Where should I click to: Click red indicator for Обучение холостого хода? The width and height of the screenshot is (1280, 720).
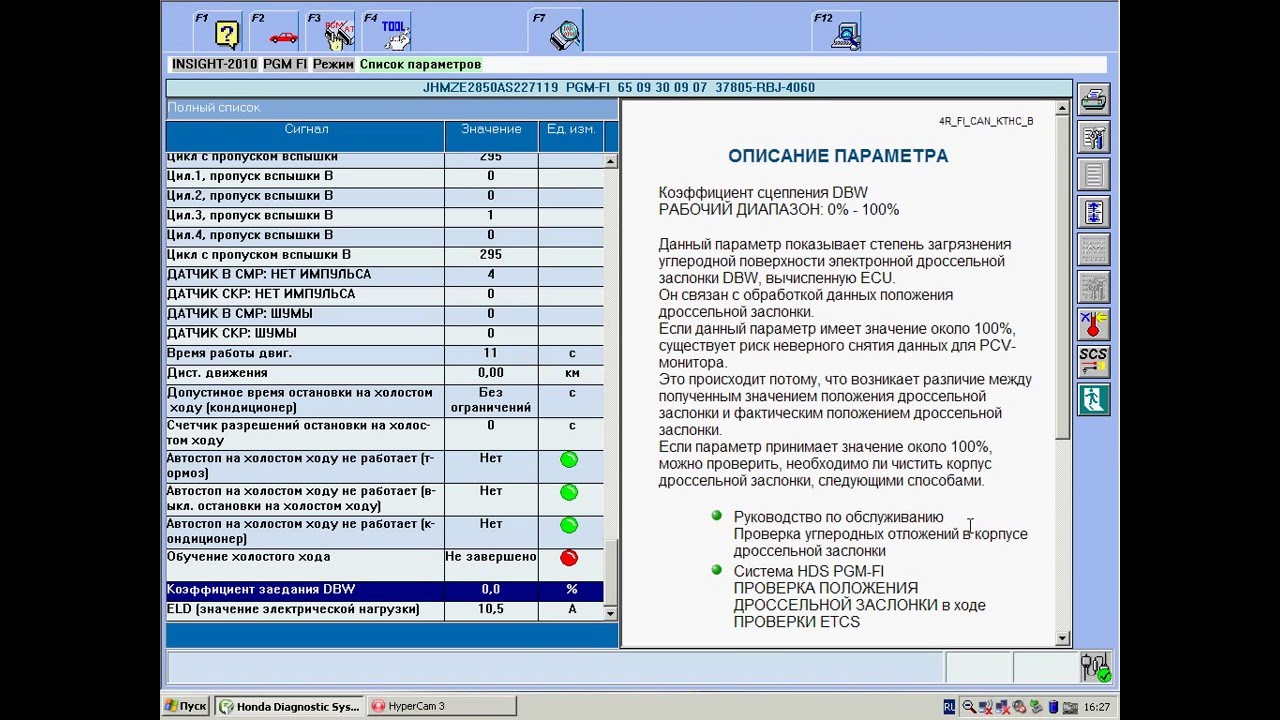(569, 558)
